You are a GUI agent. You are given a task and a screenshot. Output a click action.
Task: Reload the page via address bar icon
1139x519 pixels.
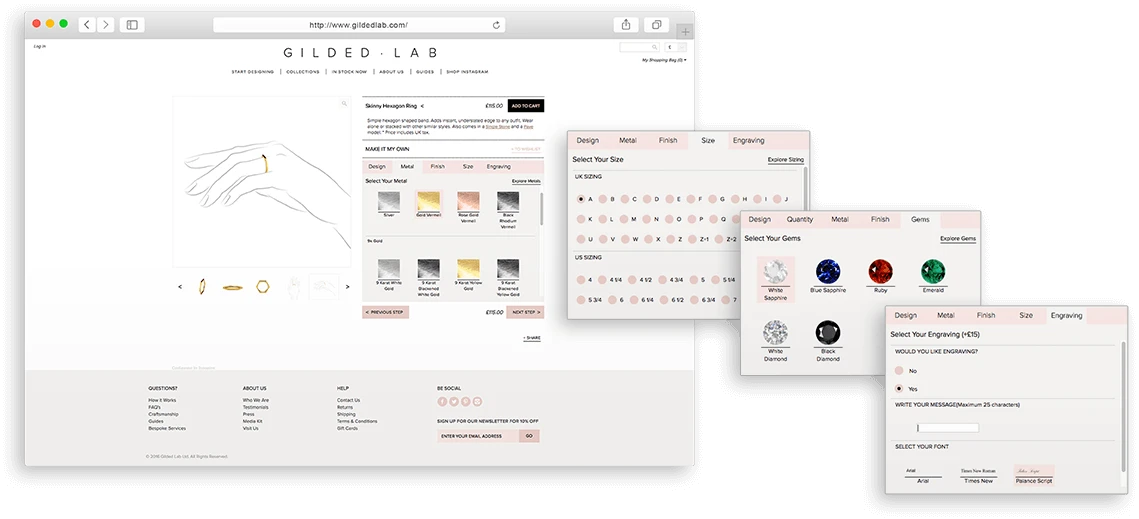pyautogui.click(x=496, y=25)
